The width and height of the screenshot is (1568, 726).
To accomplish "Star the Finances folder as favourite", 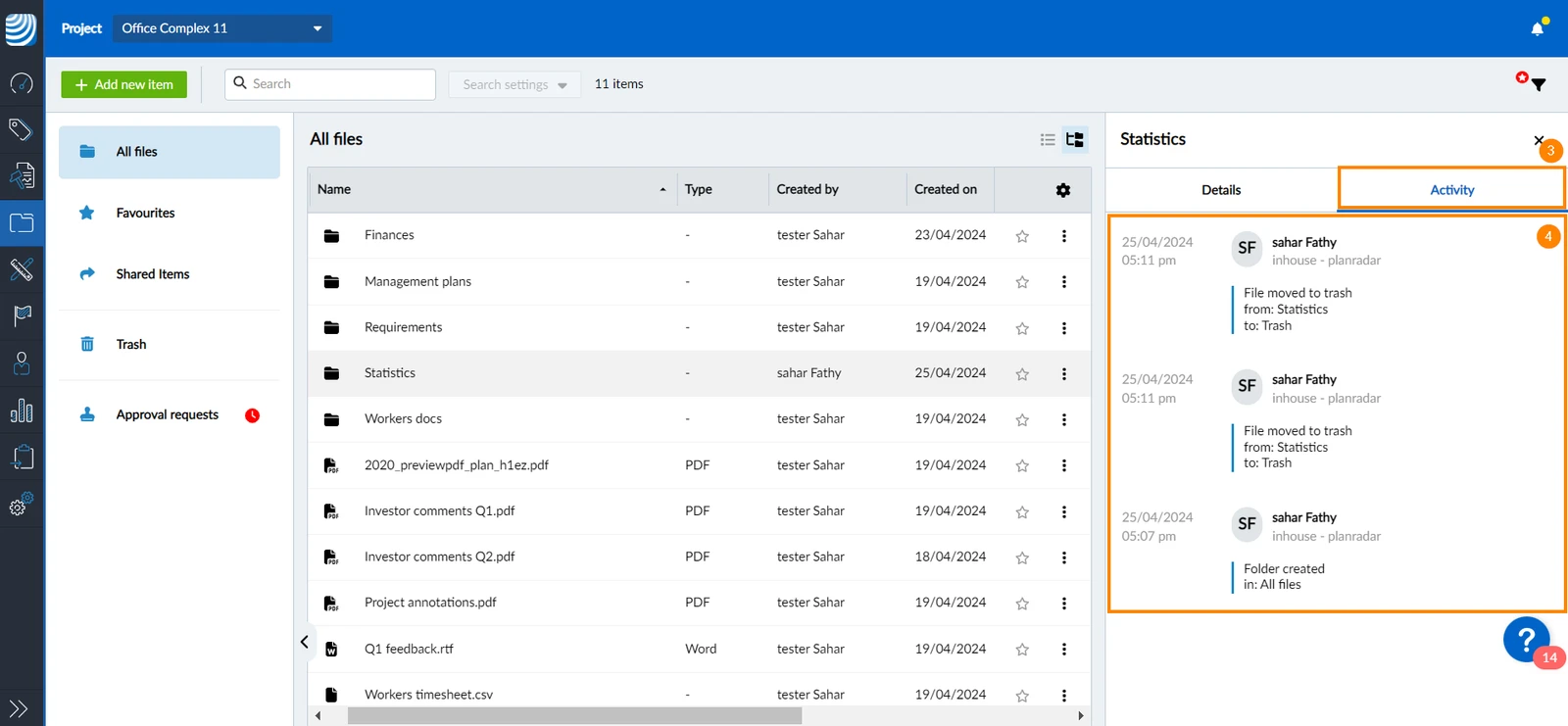I will pyautogui.click(x=1022, y=236).
